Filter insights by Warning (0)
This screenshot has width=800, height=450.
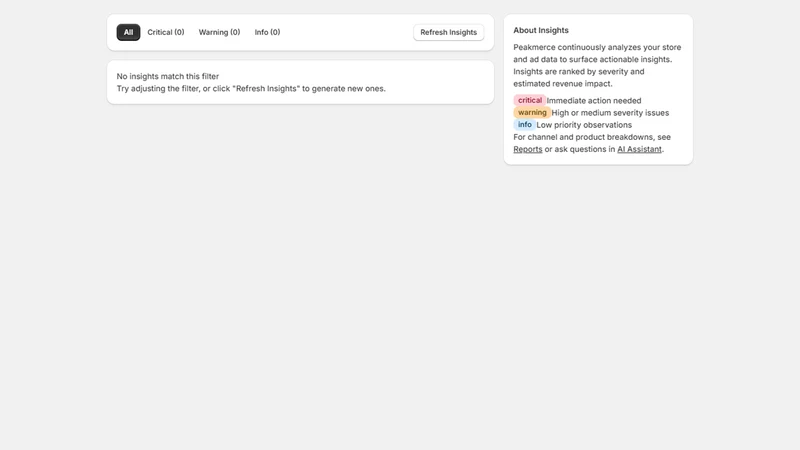[219, 32]
